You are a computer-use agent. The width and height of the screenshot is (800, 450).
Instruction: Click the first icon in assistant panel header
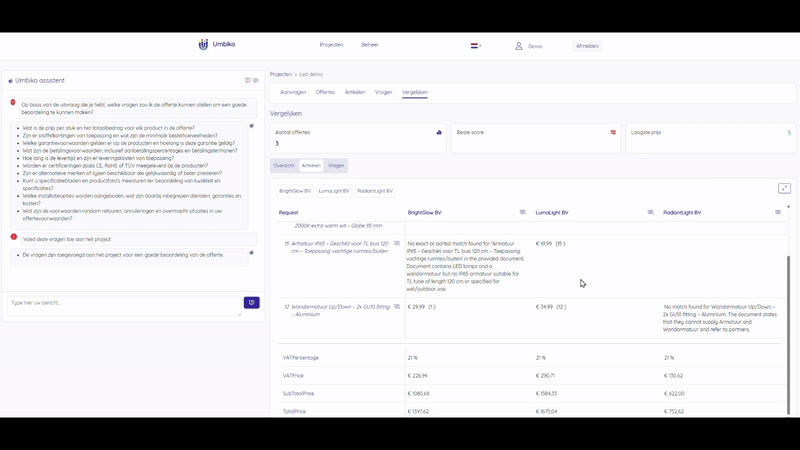pyautogui.click(x=247, y=80)
